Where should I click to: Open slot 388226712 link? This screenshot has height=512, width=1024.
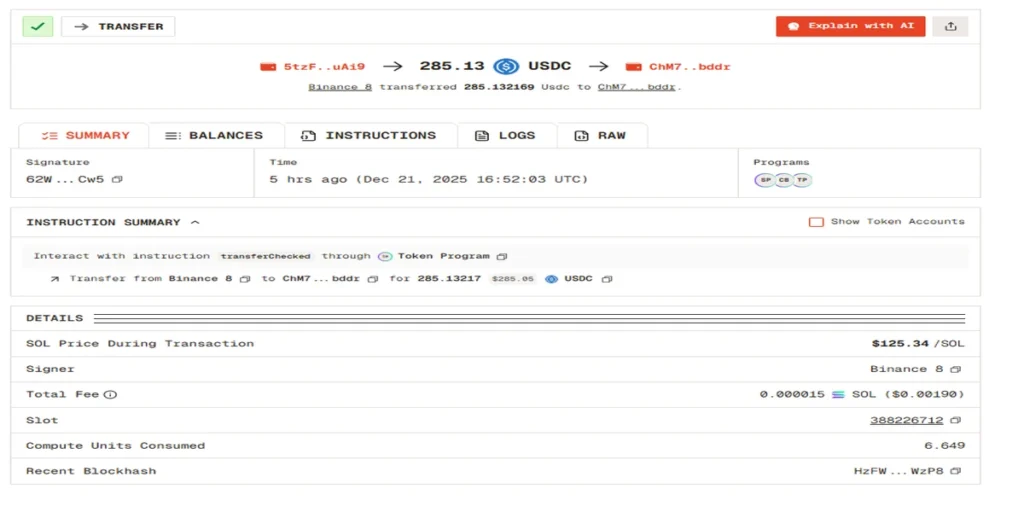[906, 420]
